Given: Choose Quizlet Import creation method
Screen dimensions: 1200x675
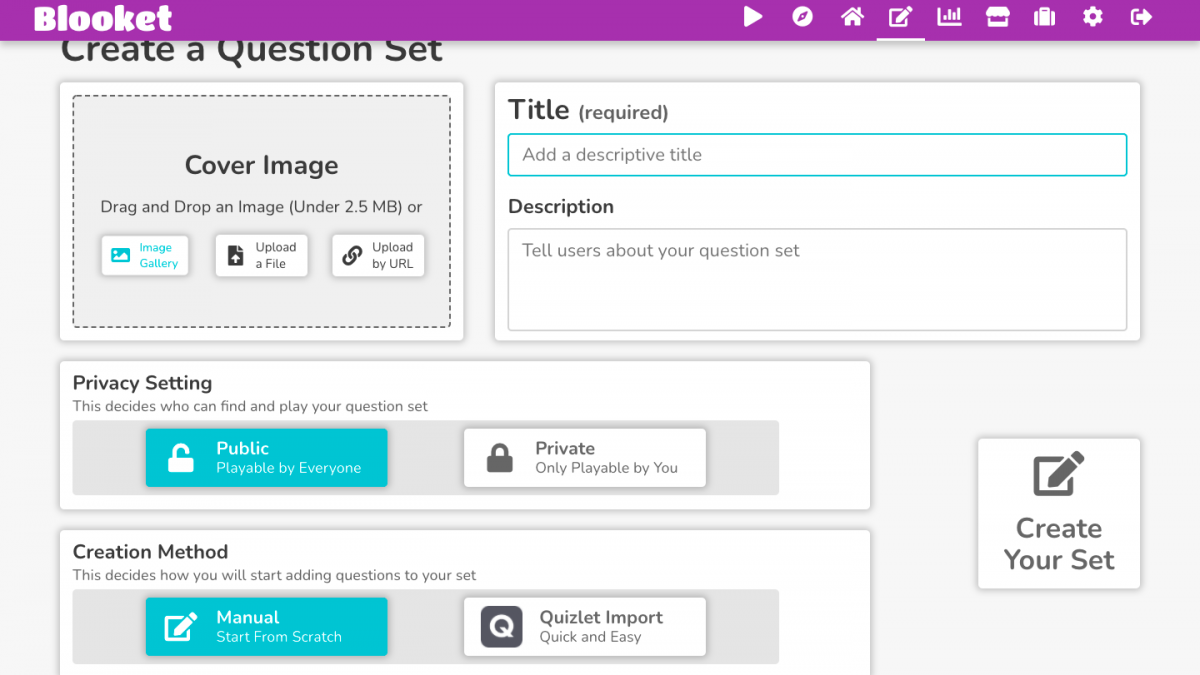Looking at the screenshot, I should 585,627.
